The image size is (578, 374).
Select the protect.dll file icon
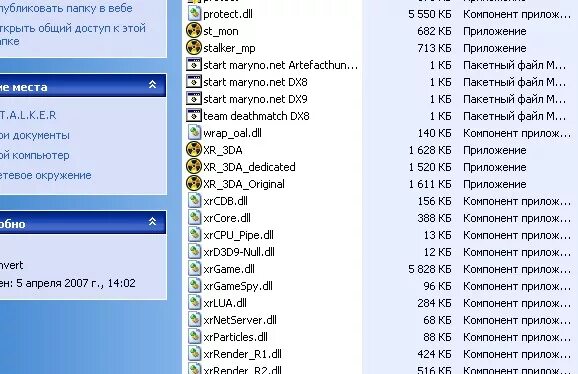point(194,14)
